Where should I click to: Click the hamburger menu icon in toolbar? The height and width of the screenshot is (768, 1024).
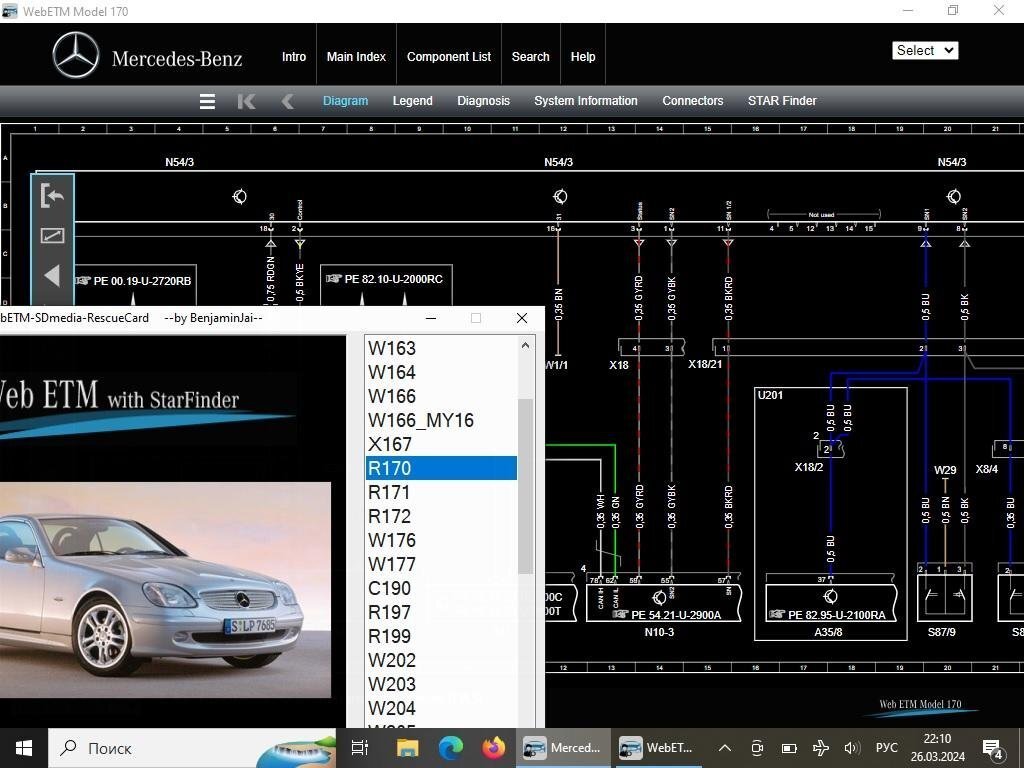207,101
